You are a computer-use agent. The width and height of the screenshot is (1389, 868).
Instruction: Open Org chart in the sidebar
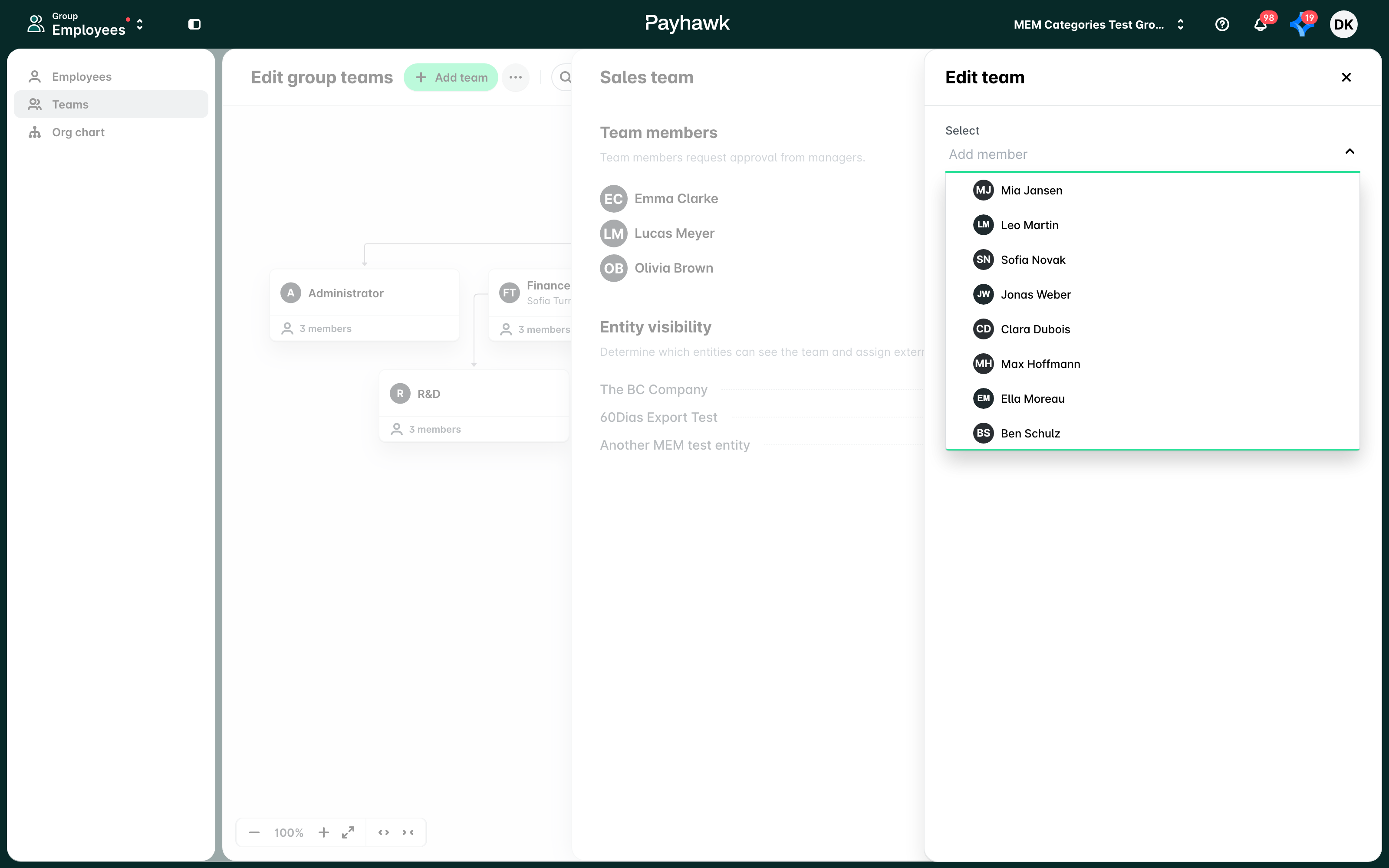click(111, 132)
